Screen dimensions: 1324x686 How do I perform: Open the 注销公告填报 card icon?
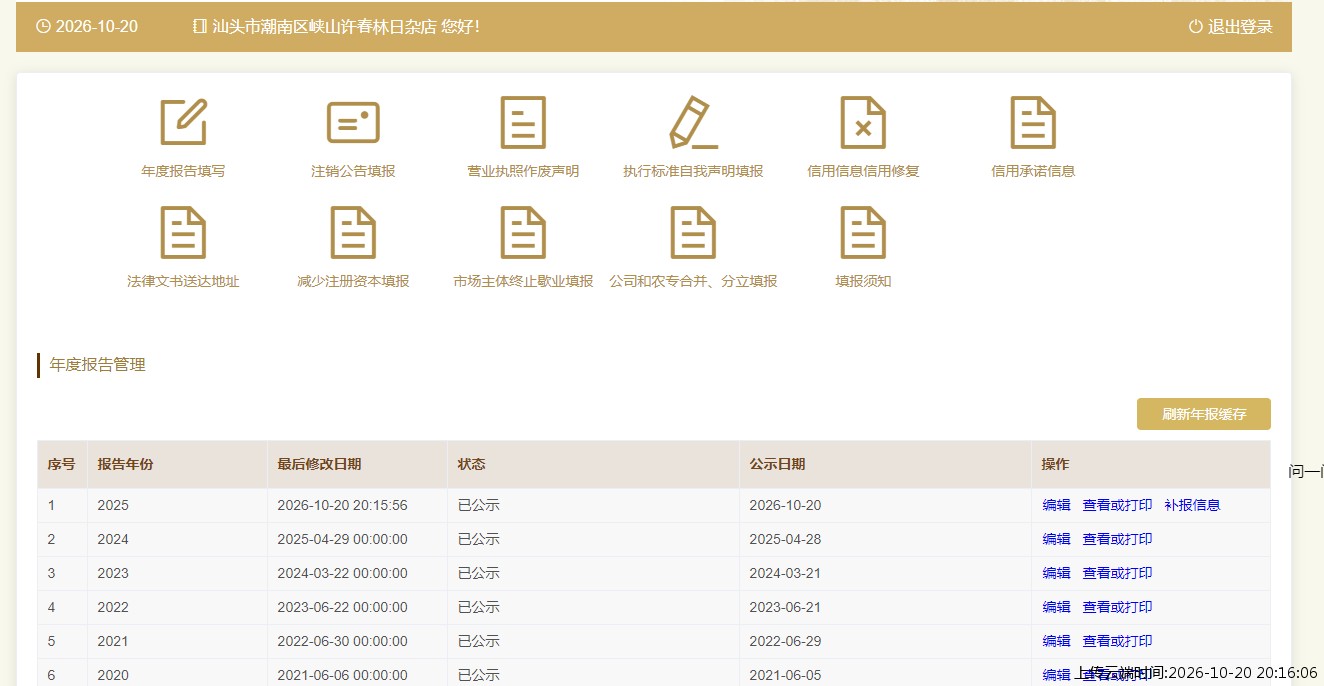tap(353, 122)
